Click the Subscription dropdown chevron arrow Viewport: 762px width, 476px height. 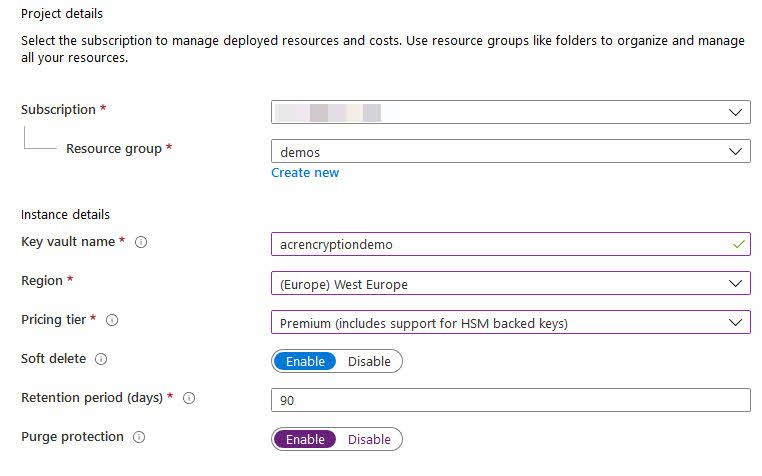point(736,112)
